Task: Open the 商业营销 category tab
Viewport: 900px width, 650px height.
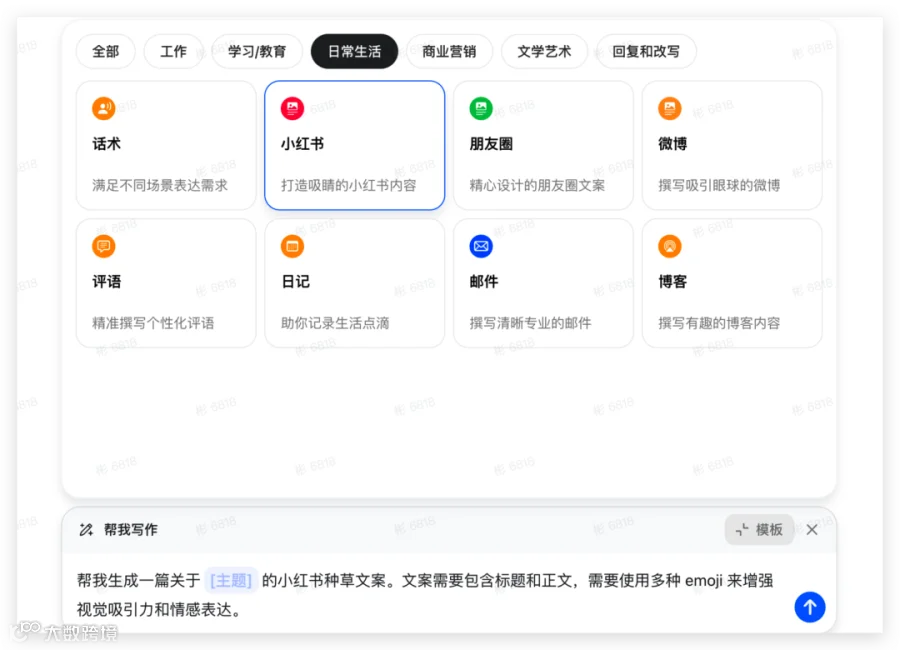Action: pyautogui.click(x=449, y=52)
